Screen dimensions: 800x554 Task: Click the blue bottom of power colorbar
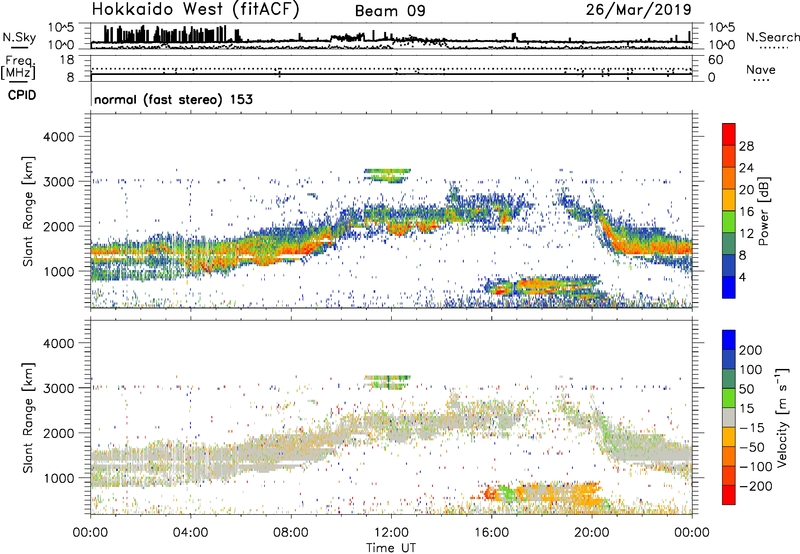point(729,288)
